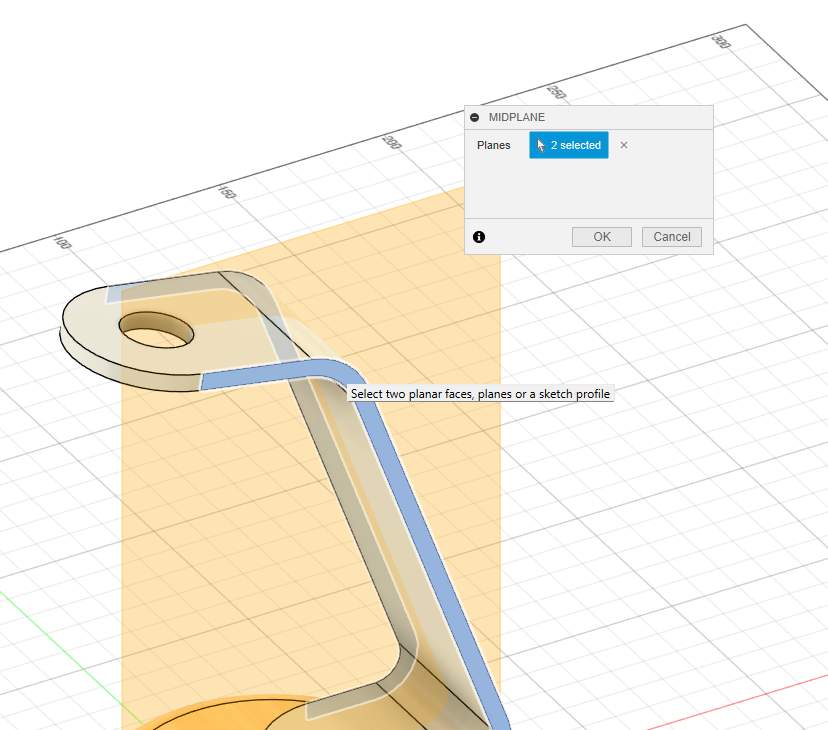Viewport: 828px width, 730px height.
Task: Confirm the midplane with OK
Action: click(601, 237)
